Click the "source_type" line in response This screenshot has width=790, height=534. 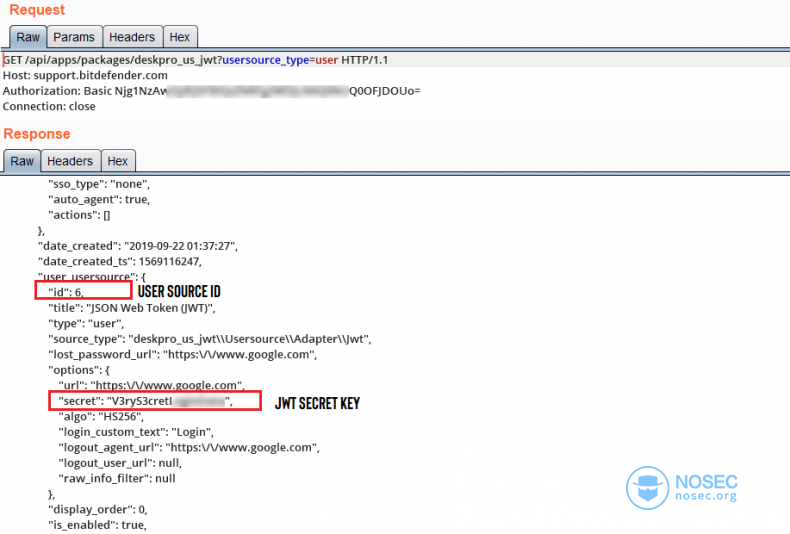pos(210,339)
